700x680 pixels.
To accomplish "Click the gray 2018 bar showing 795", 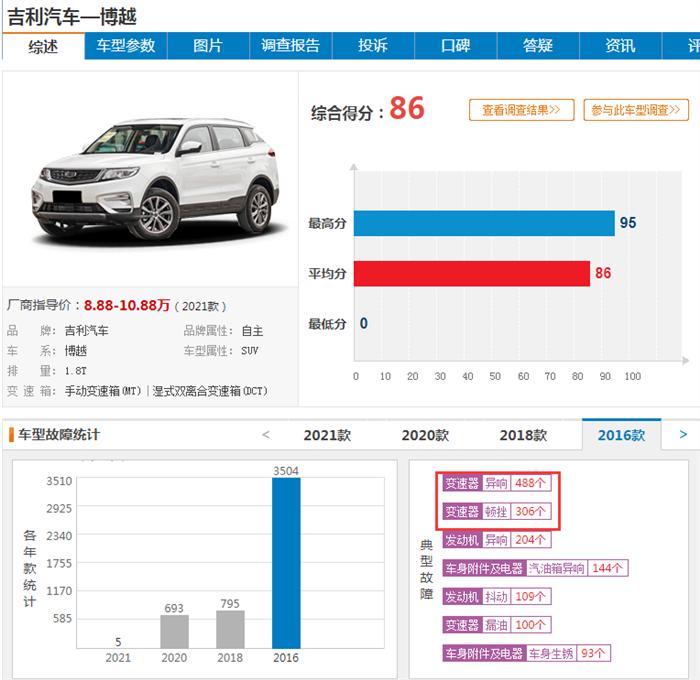I will pos(230,629).
